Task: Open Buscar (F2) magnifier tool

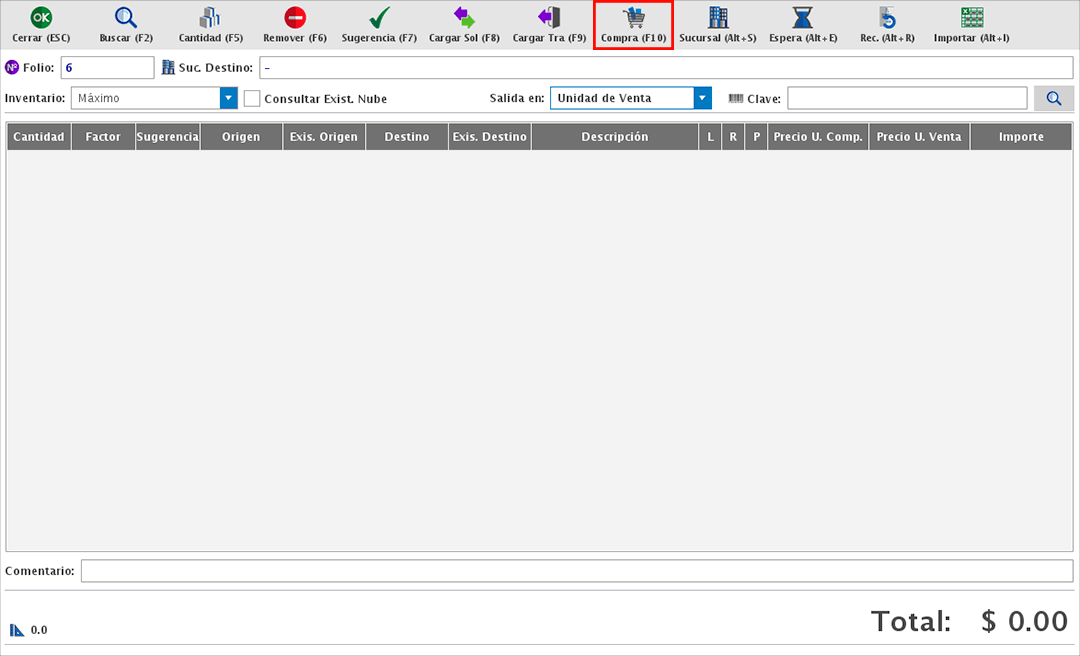Action: click(x=125, y=18)
